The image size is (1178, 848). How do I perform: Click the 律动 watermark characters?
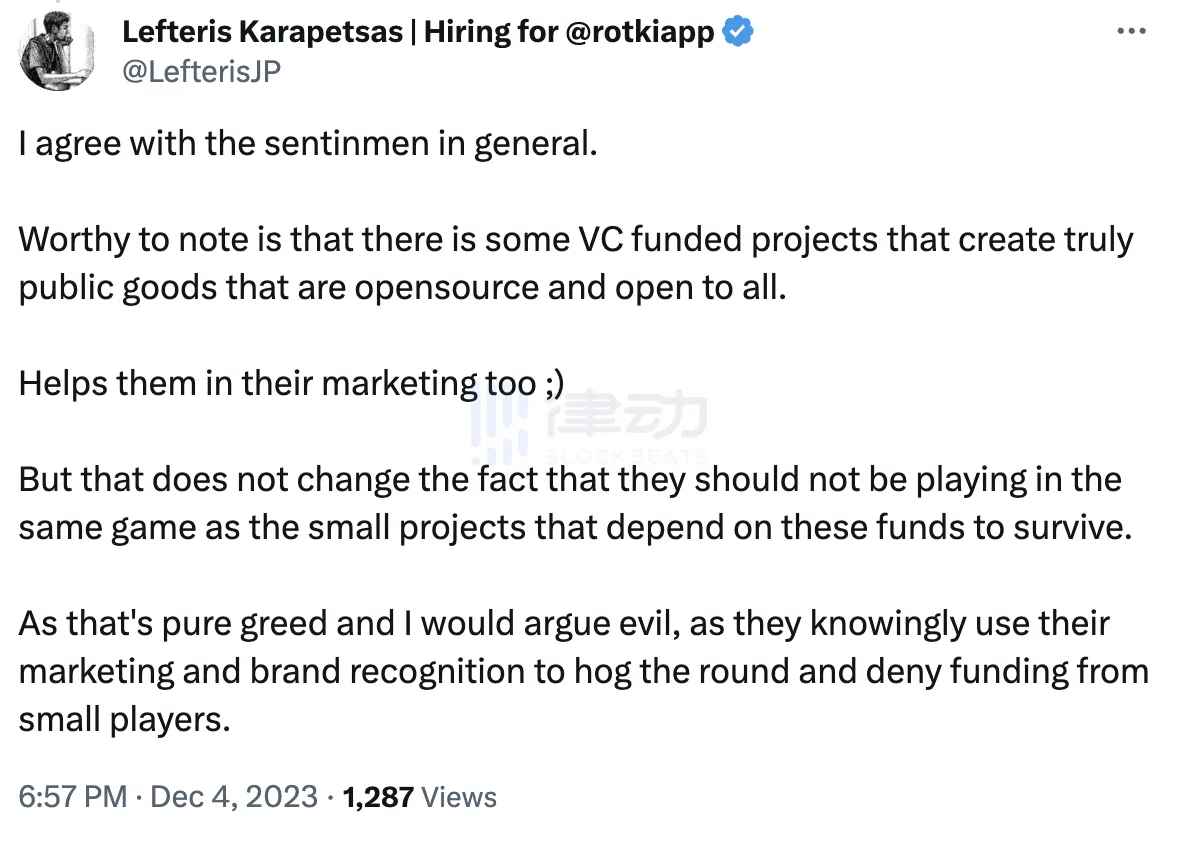click(628, 414)
